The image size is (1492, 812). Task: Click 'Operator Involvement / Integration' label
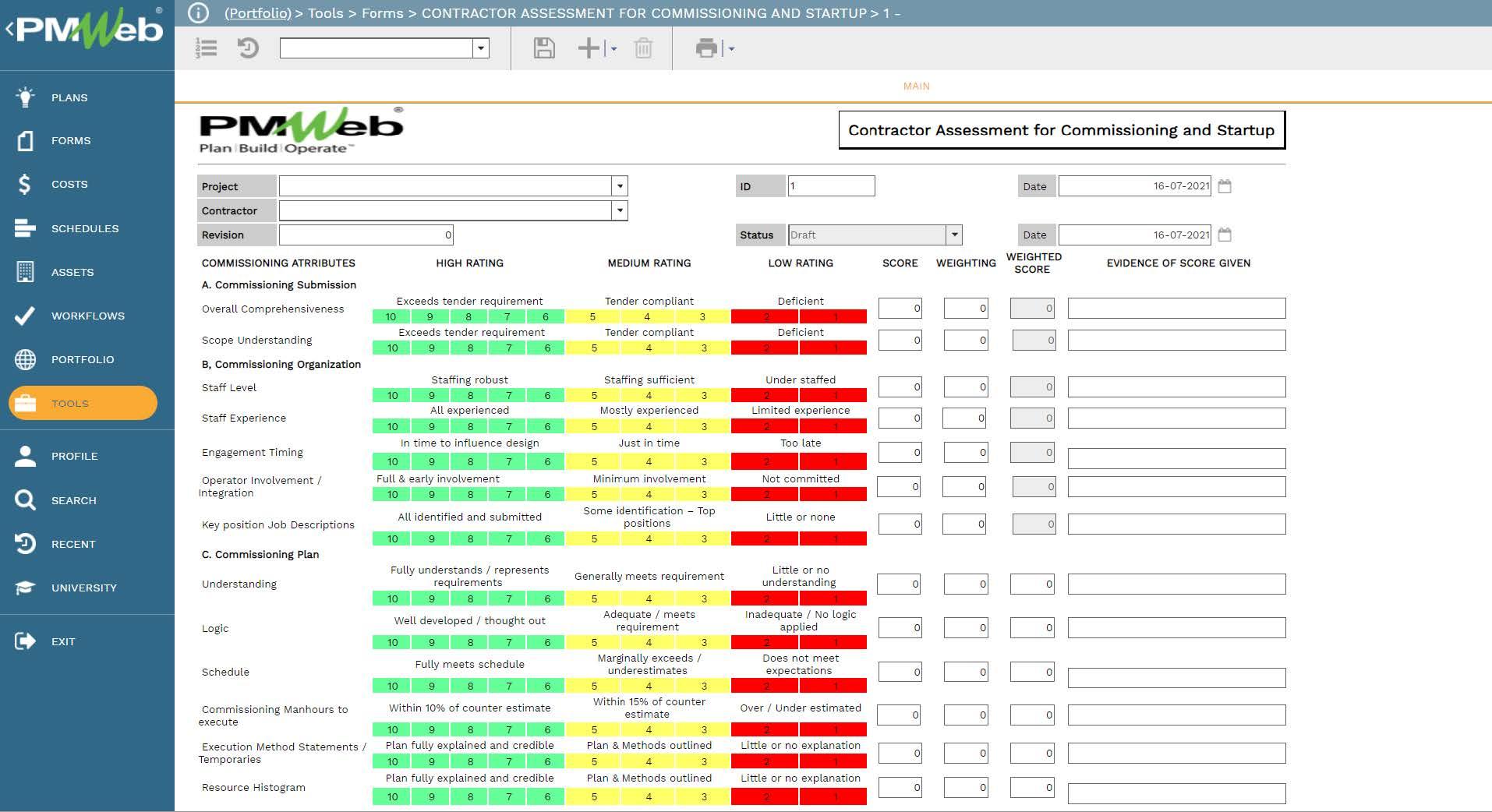[x=260, y=486]
